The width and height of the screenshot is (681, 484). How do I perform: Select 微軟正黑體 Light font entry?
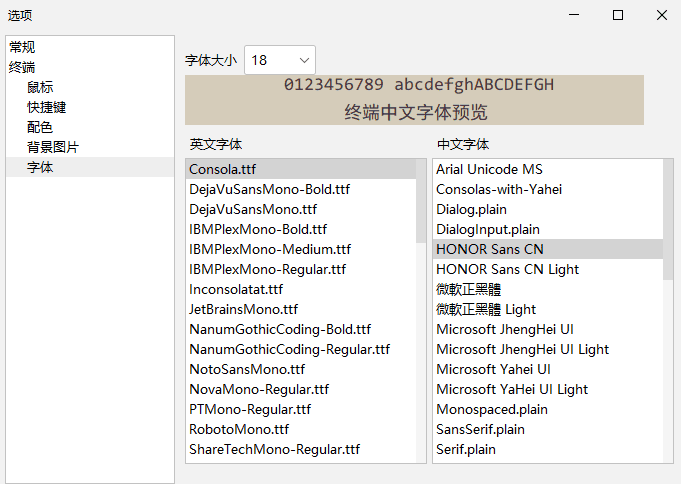[x=548, y=309]
